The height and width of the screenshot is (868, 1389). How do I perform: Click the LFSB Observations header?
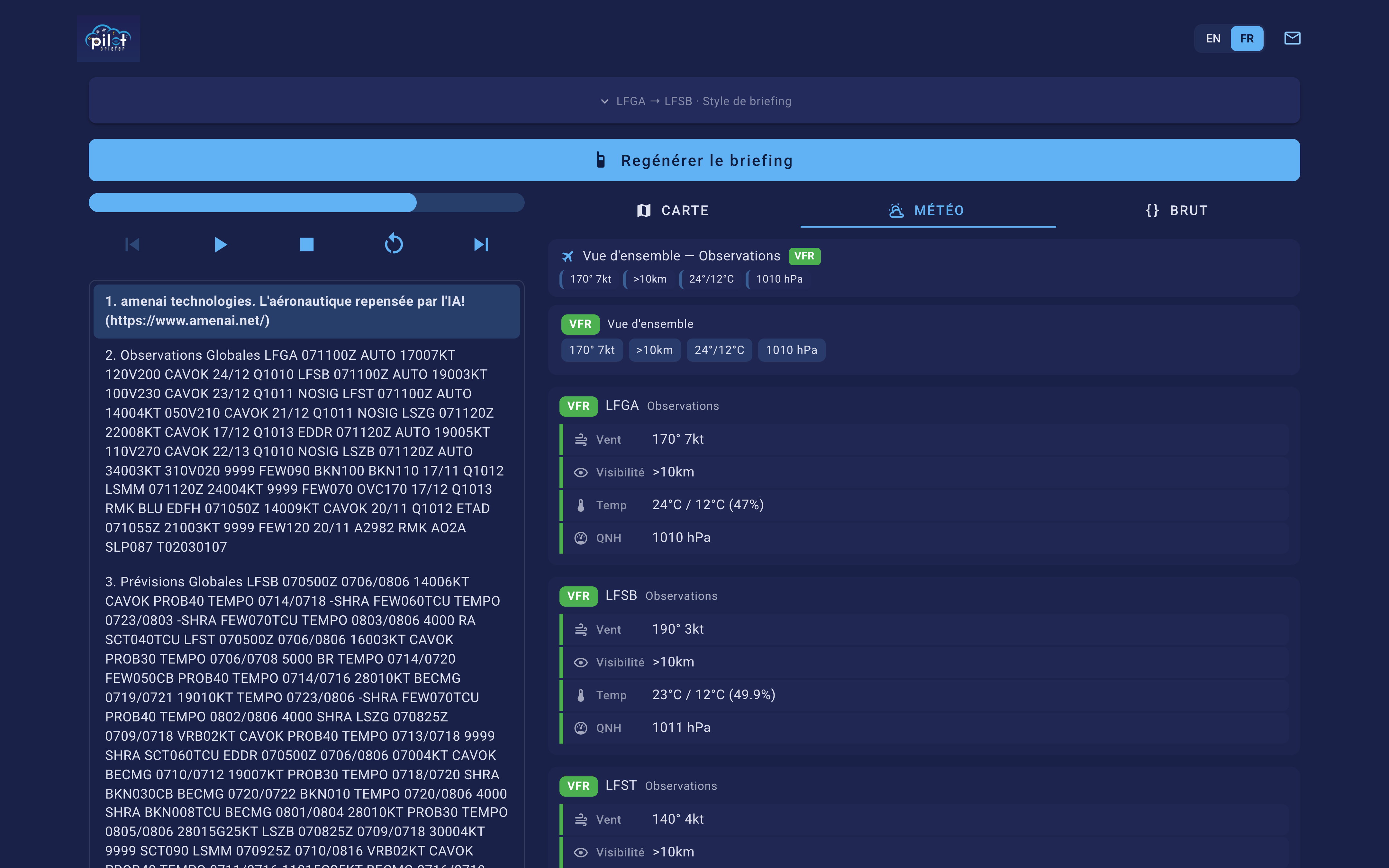tap(661, 596)
